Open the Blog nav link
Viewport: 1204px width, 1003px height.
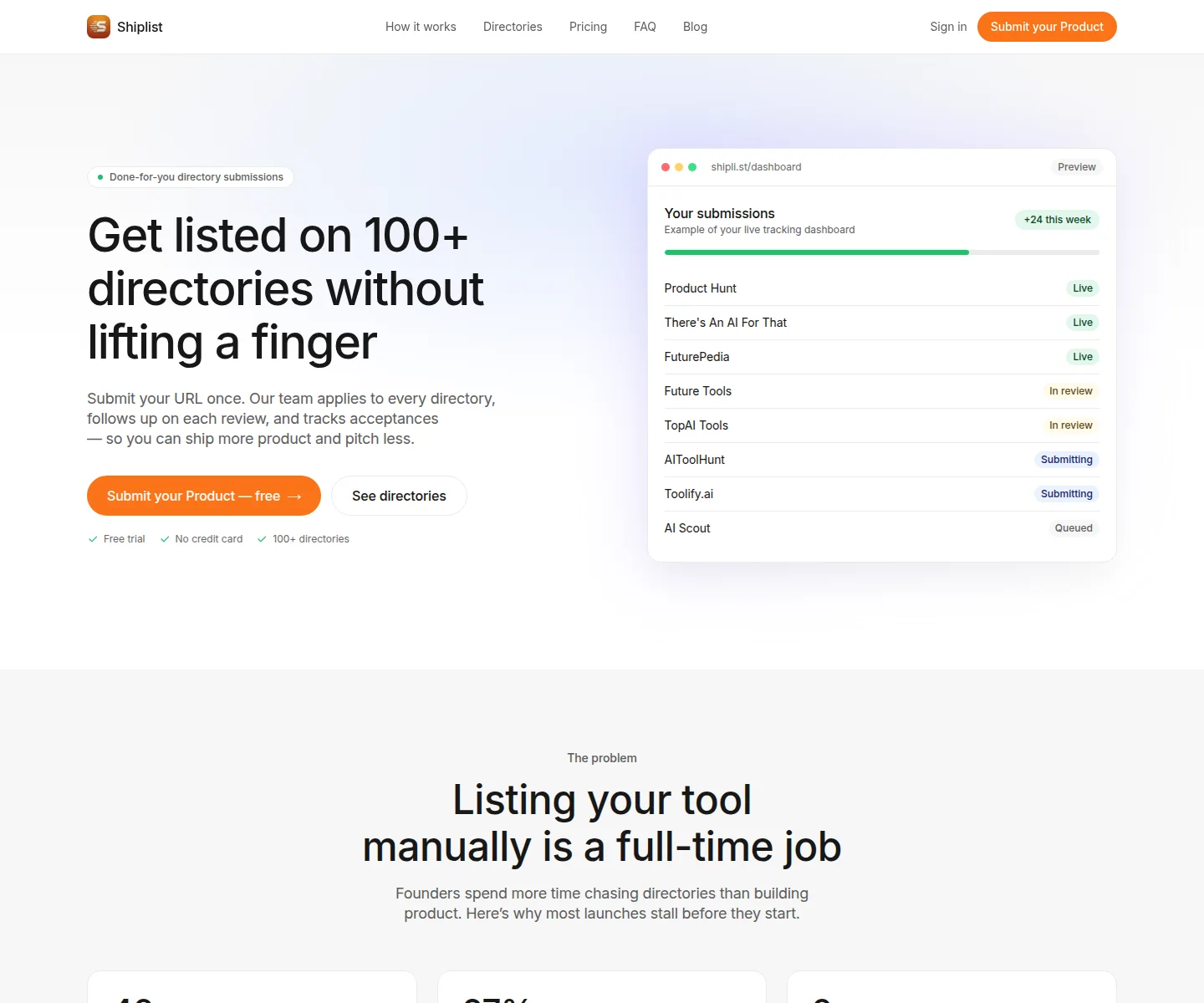[x=695, y=27]
